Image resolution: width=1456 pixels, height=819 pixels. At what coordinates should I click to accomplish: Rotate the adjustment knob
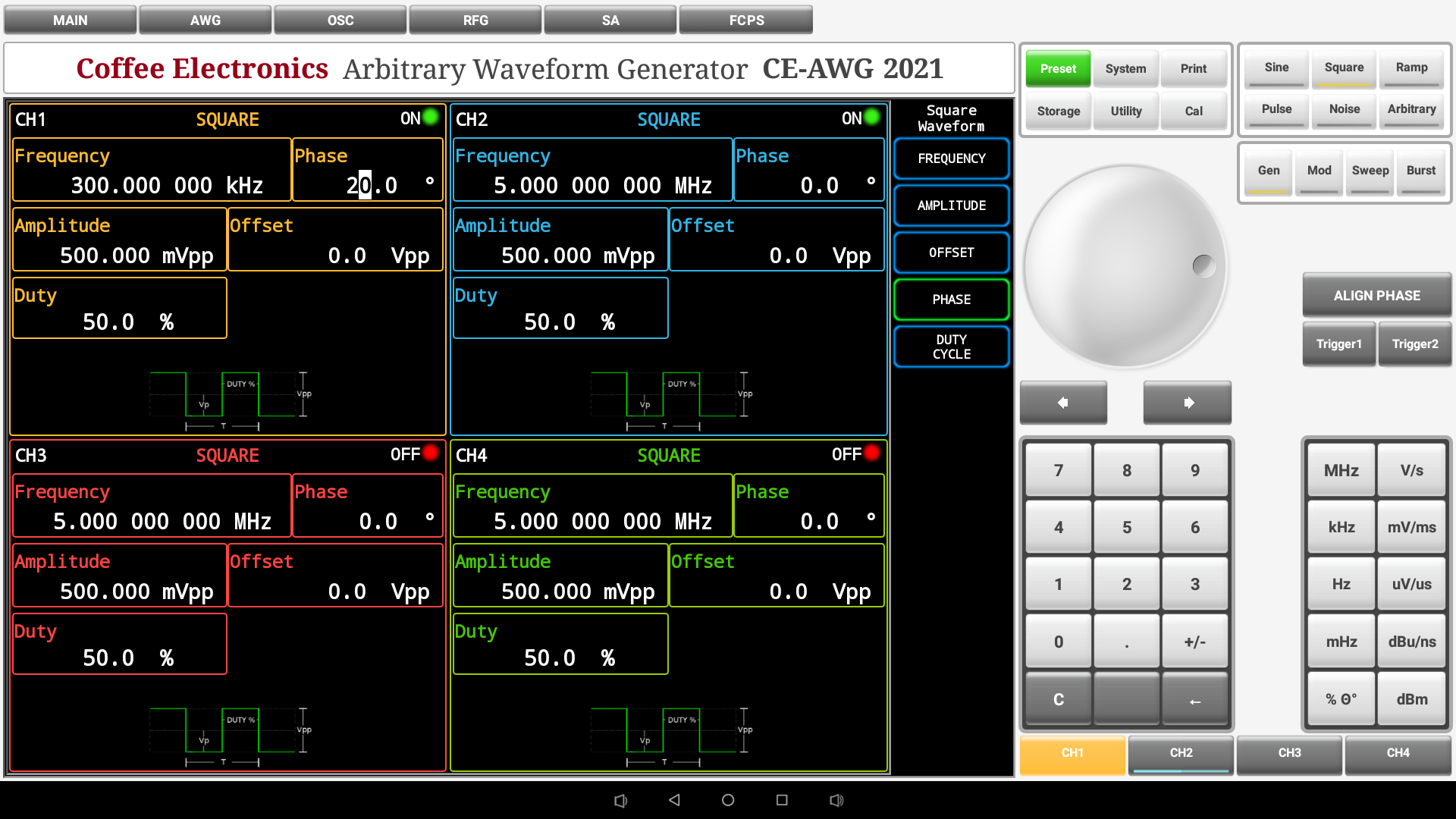tap(1125, 267)
